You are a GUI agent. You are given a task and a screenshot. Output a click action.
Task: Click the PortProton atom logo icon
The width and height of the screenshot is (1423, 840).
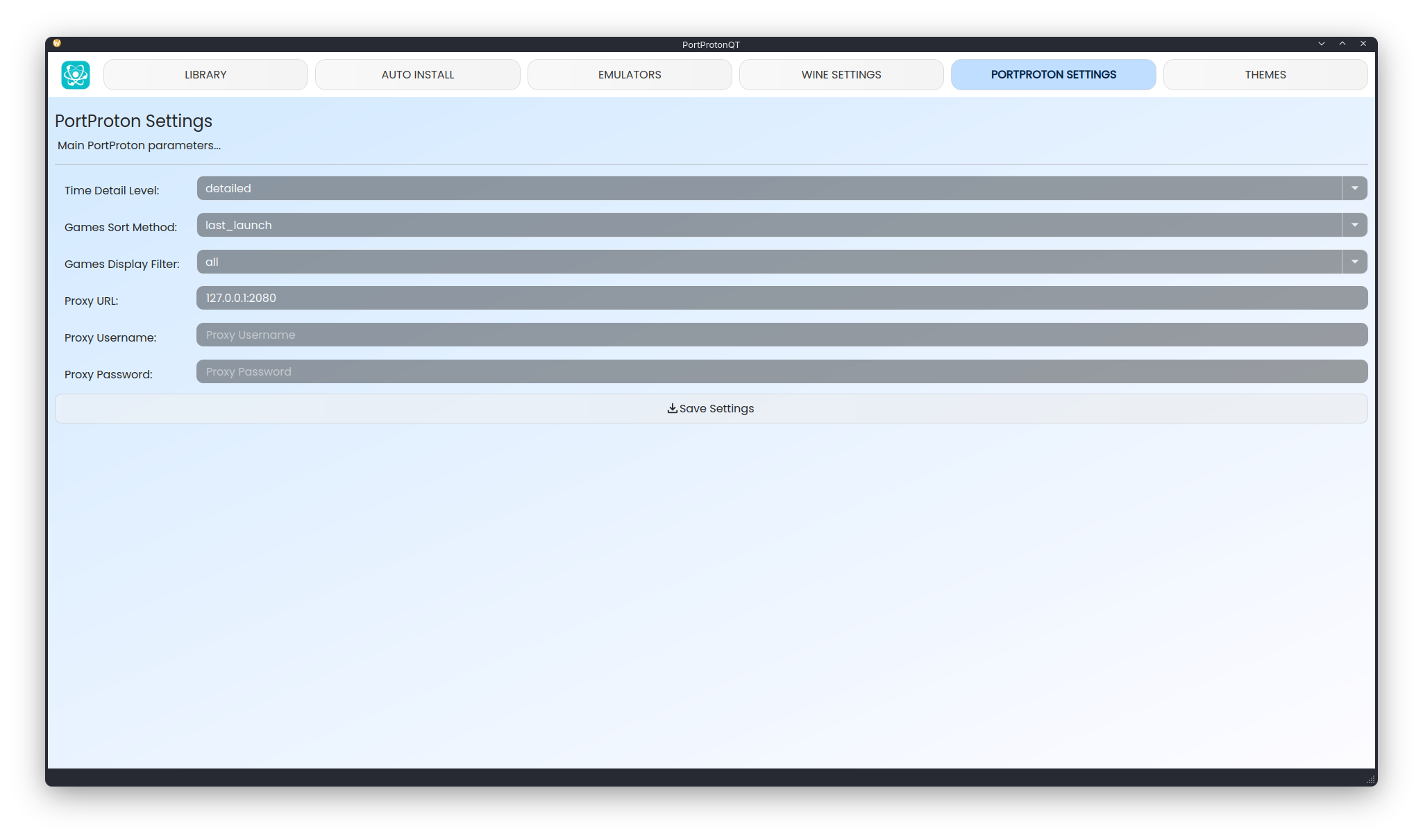pyautogui.click(x=76, y=75)
